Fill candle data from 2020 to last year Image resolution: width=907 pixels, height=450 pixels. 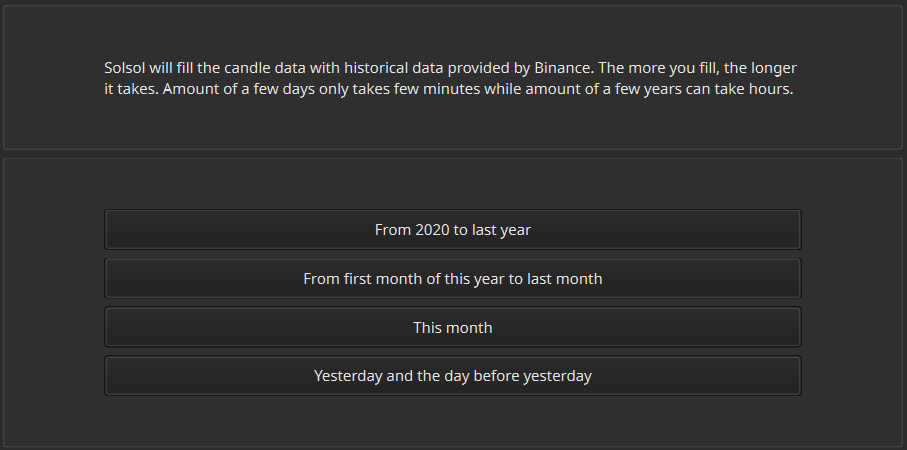click(x=452, y=230)
